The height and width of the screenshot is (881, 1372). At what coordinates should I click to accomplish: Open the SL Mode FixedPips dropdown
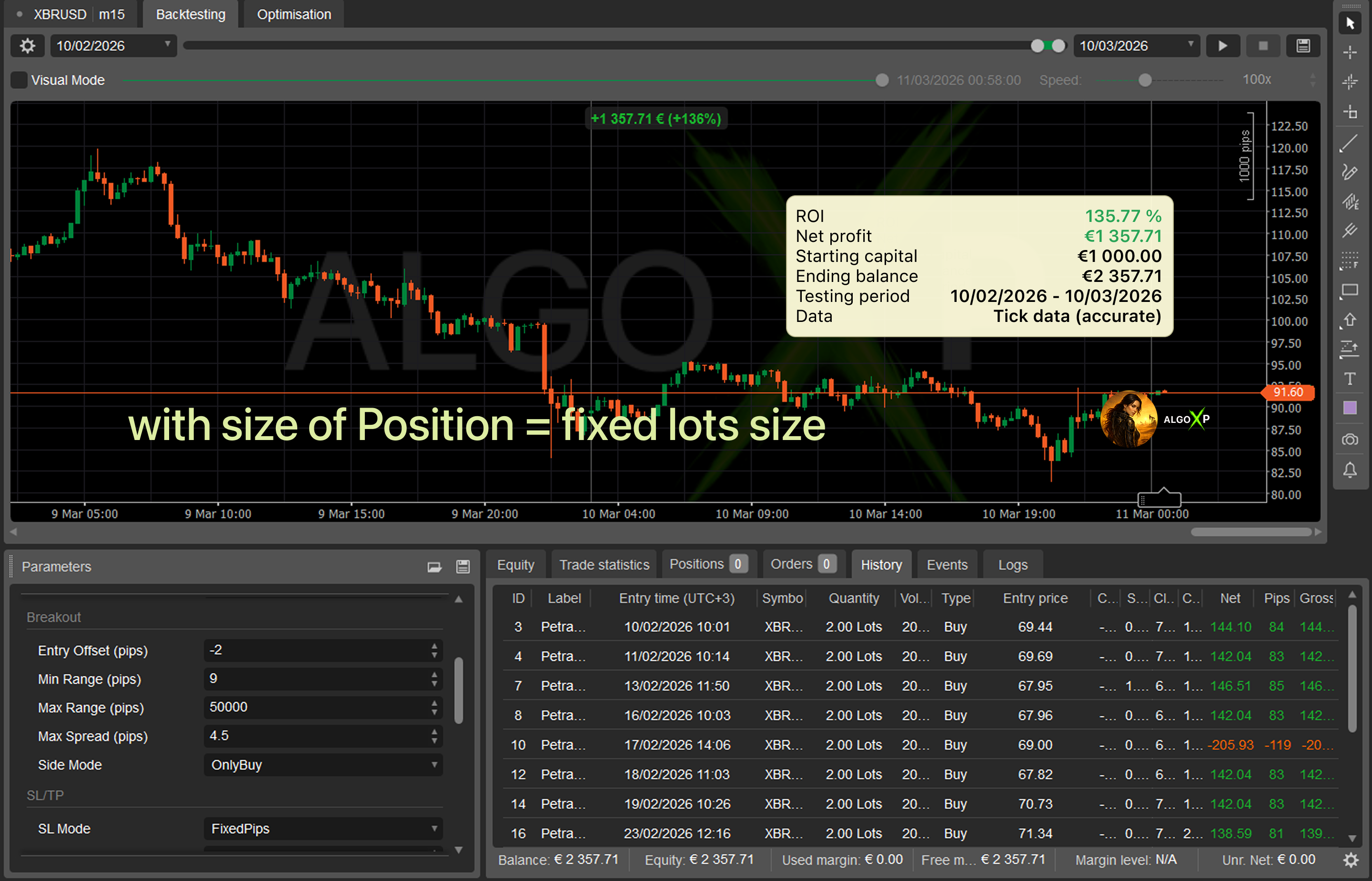(x=436, y=828)
